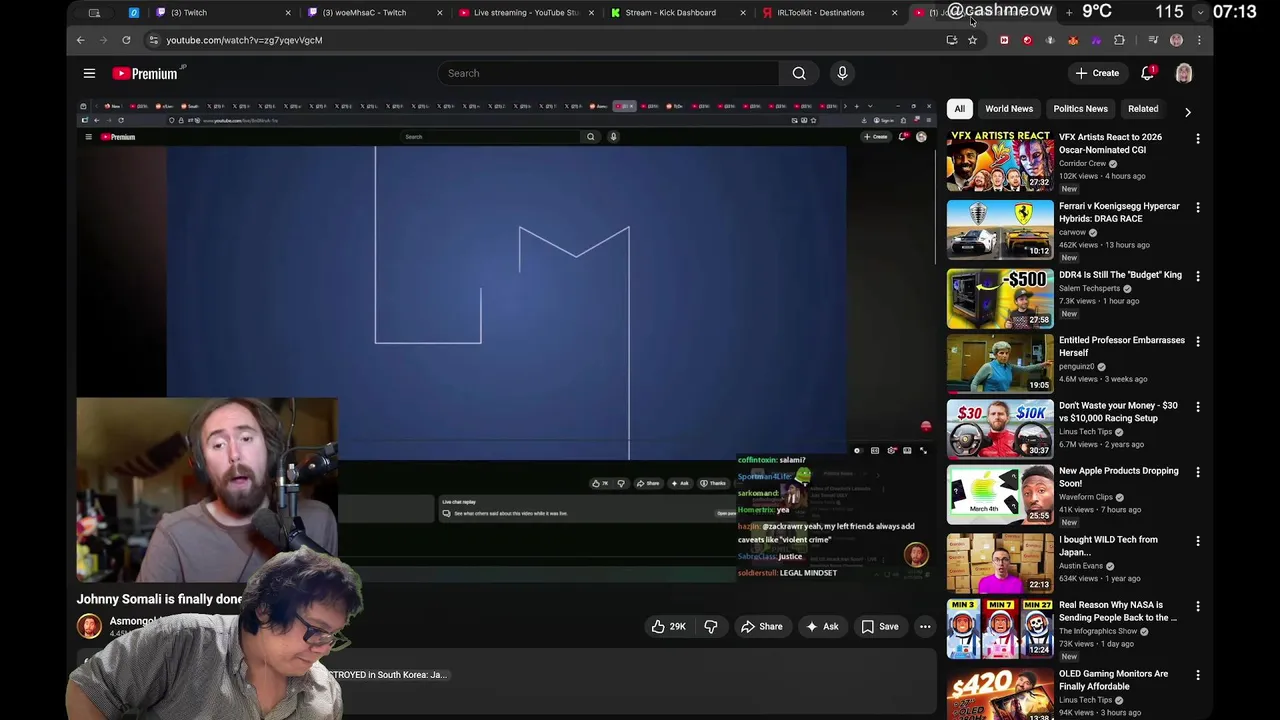The image size is (1280, 720).
Task: View site information icon beside the URL
Action: pyautogui.click(x=153, y=40)
